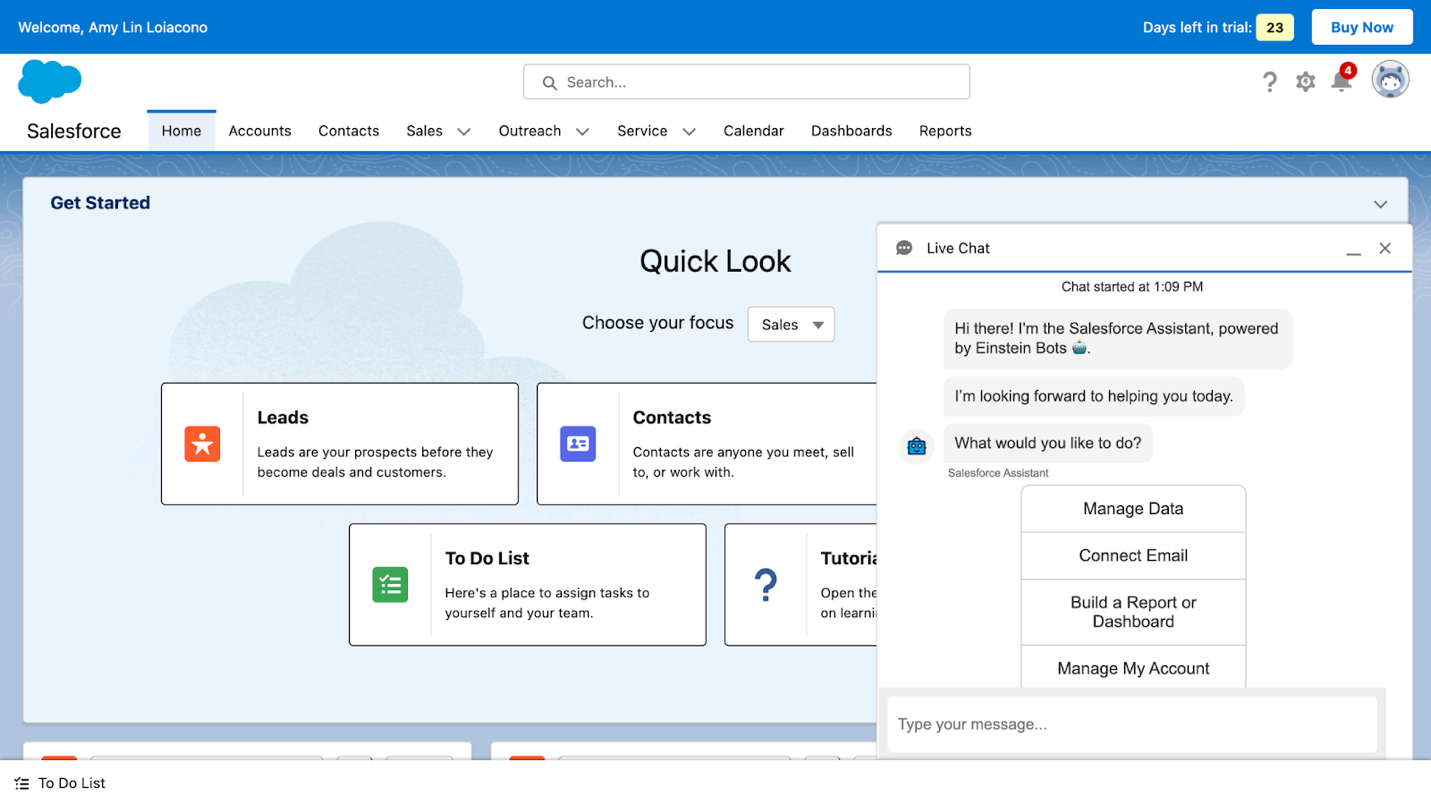Expand the Outreach nav menu arrow
Screen dimensions: 1431x805
[x=582, y=132]
